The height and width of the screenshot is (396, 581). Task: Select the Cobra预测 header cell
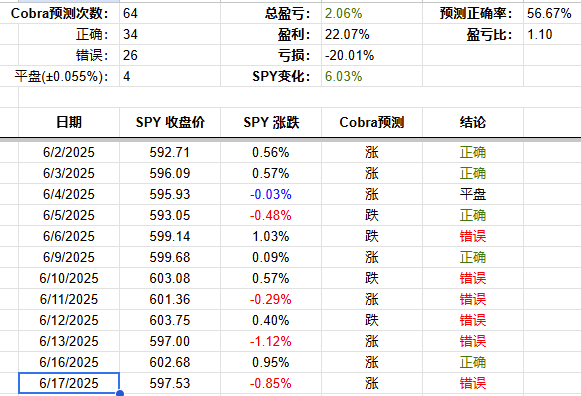tap(372, 122)
